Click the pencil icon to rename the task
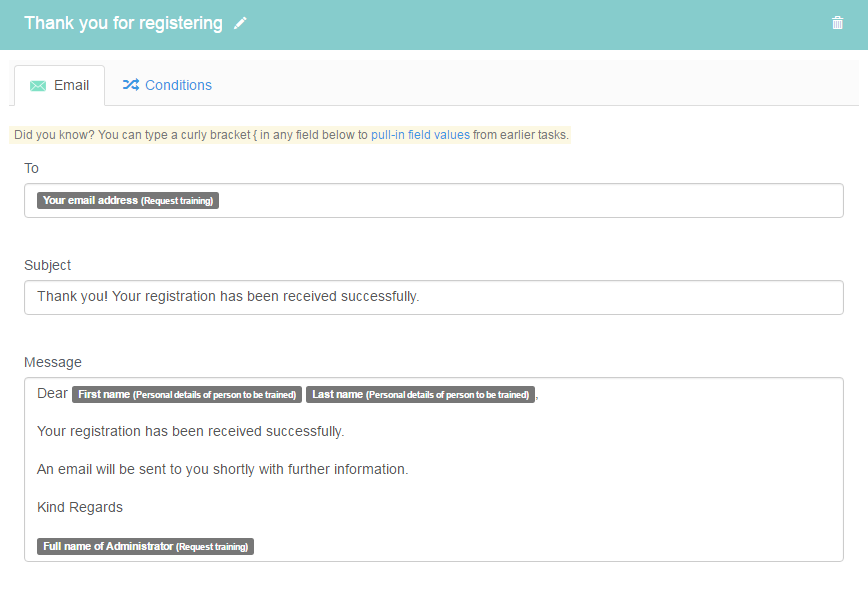Screen dimensions: 868x591 [240, 23]
